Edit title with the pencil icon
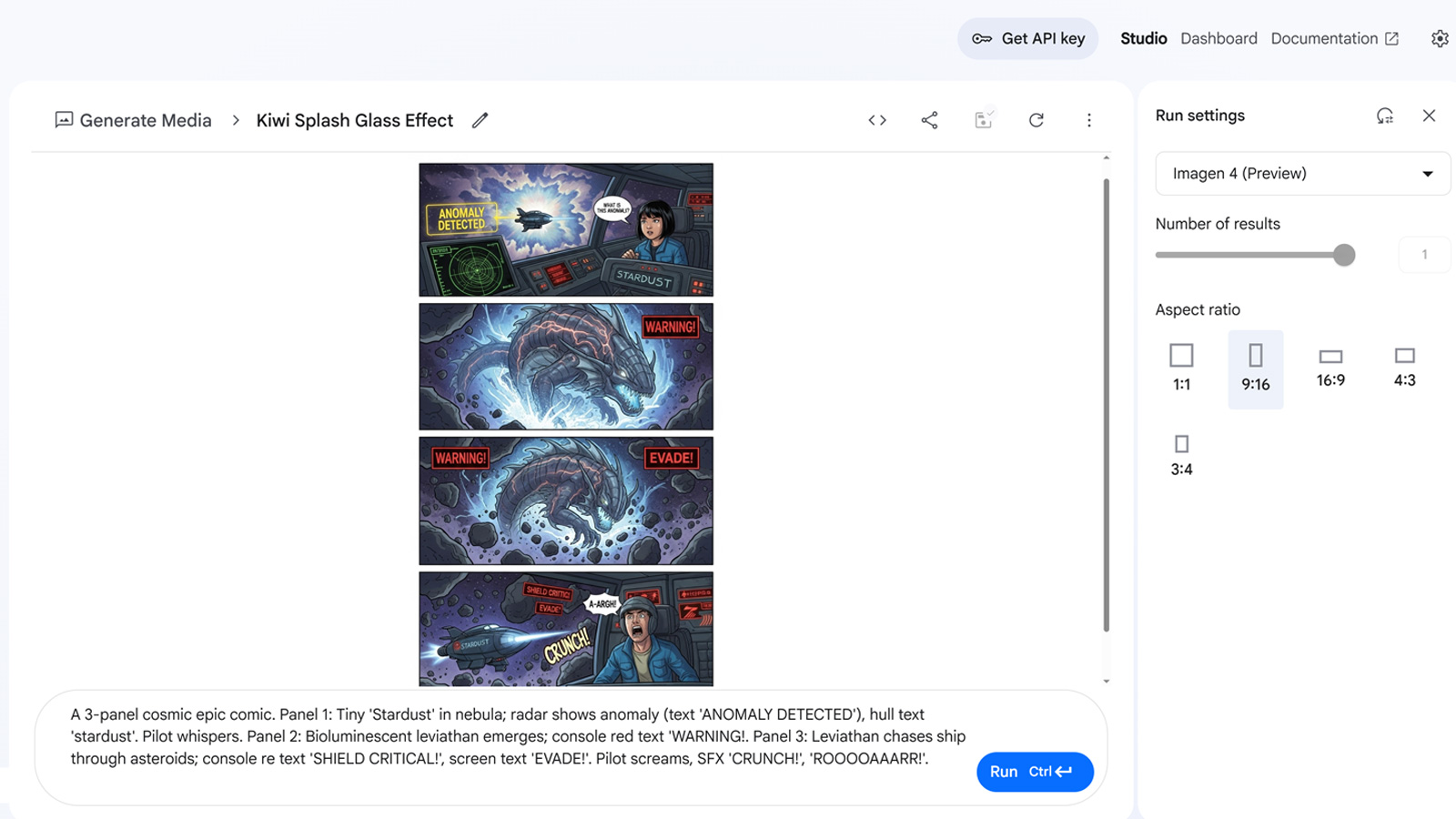The width and height of the screenshot is (1456, 819). [480, 120]
